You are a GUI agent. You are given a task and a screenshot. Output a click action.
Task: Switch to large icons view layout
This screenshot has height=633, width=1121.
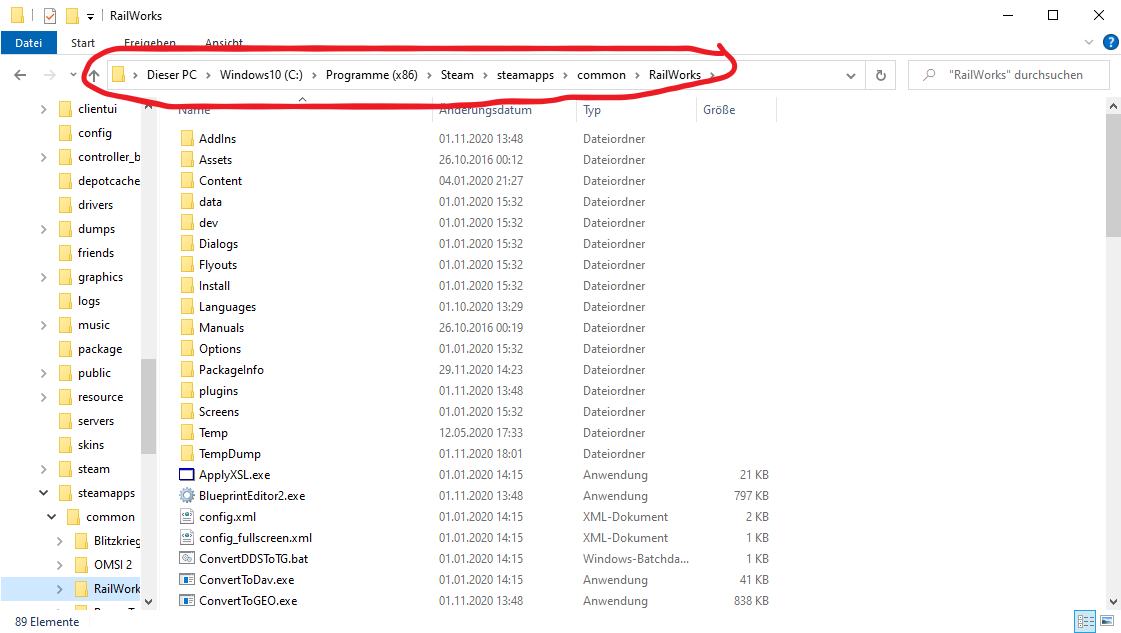1107,622
